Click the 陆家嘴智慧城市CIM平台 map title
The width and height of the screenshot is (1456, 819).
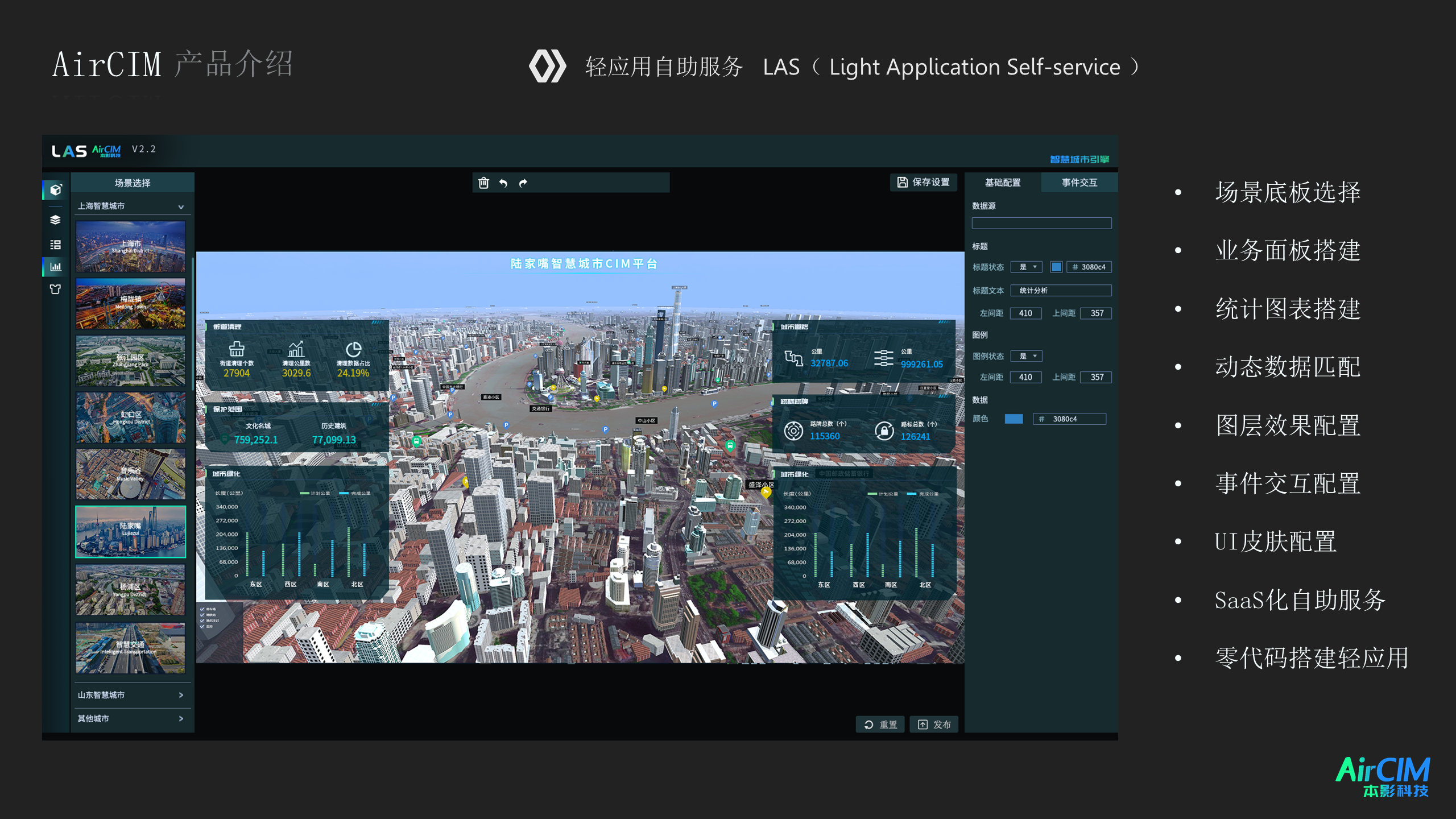(584, 264)
